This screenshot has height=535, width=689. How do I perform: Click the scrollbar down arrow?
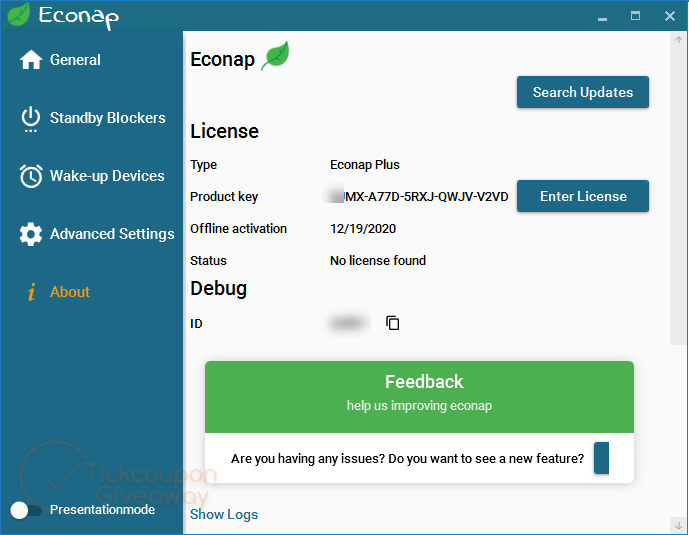pyautogui.click(x=678, y=525)
